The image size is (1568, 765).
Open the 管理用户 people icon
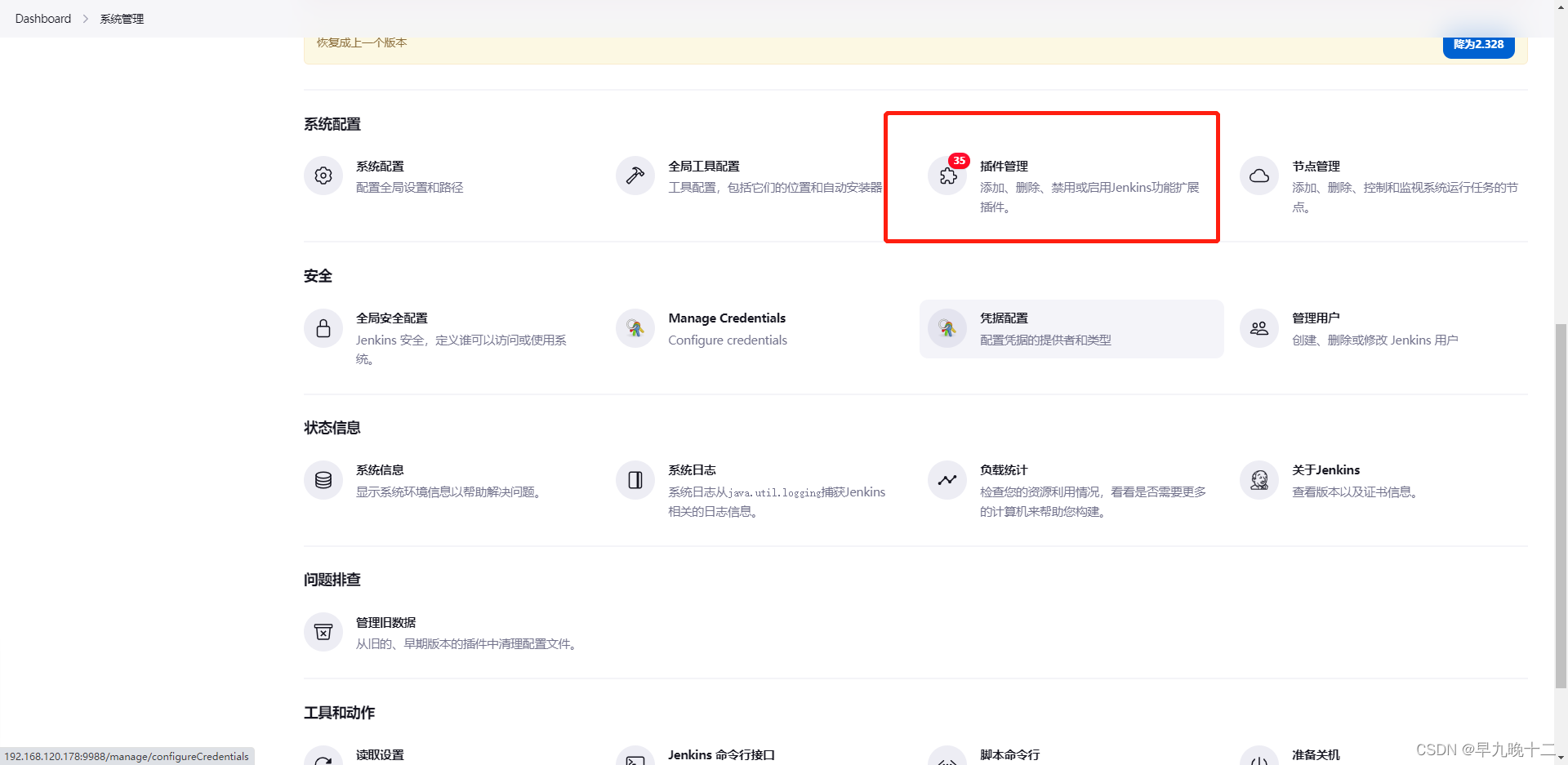[1259, 328]
